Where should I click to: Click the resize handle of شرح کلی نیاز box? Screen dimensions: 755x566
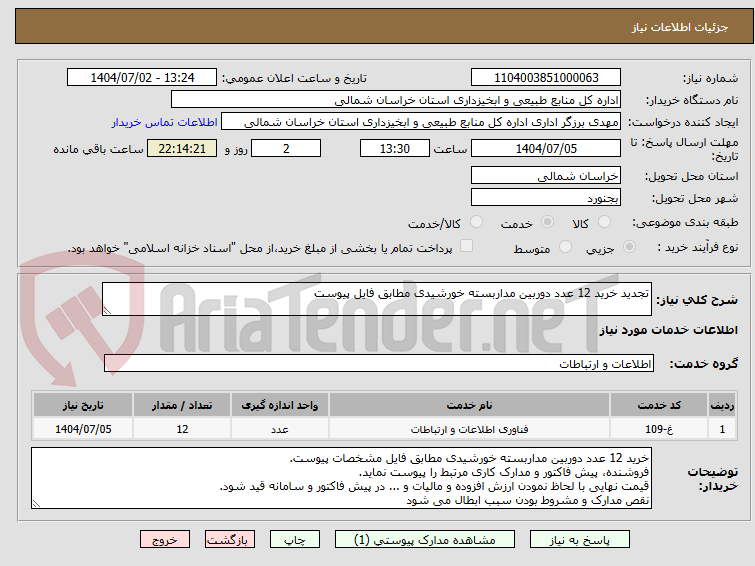[107, 311]
